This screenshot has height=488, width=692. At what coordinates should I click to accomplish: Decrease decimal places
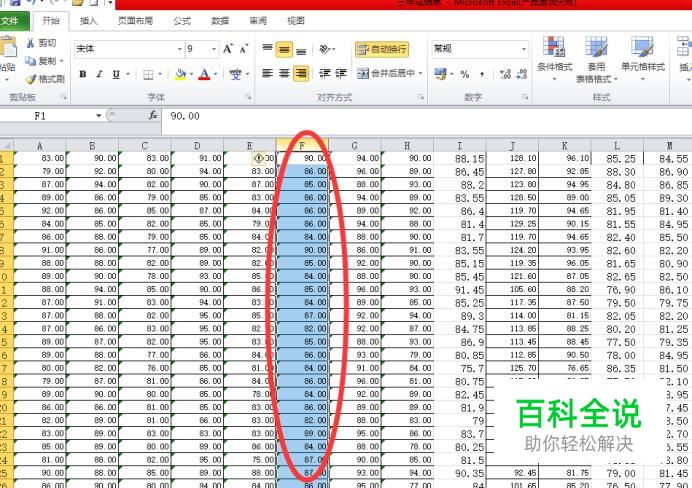click(522, 74)
